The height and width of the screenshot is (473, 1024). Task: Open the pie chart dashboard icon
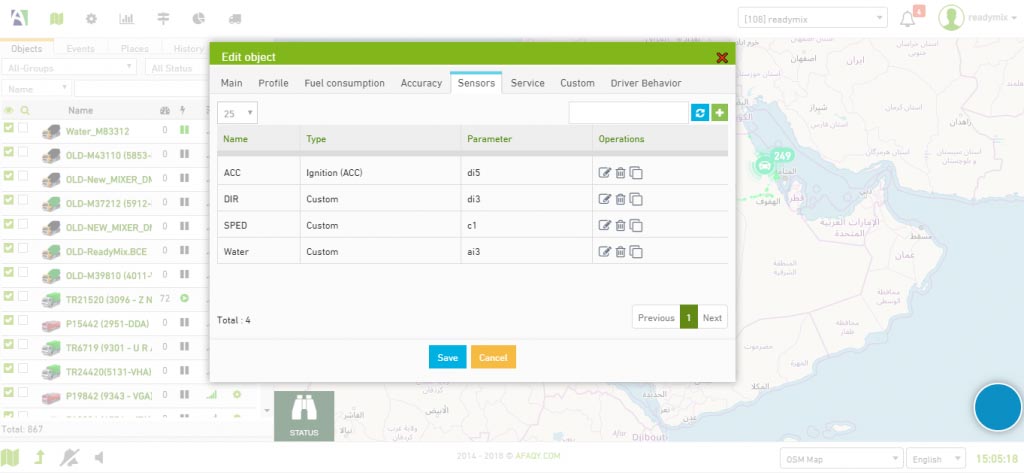[x=199, y=19]
